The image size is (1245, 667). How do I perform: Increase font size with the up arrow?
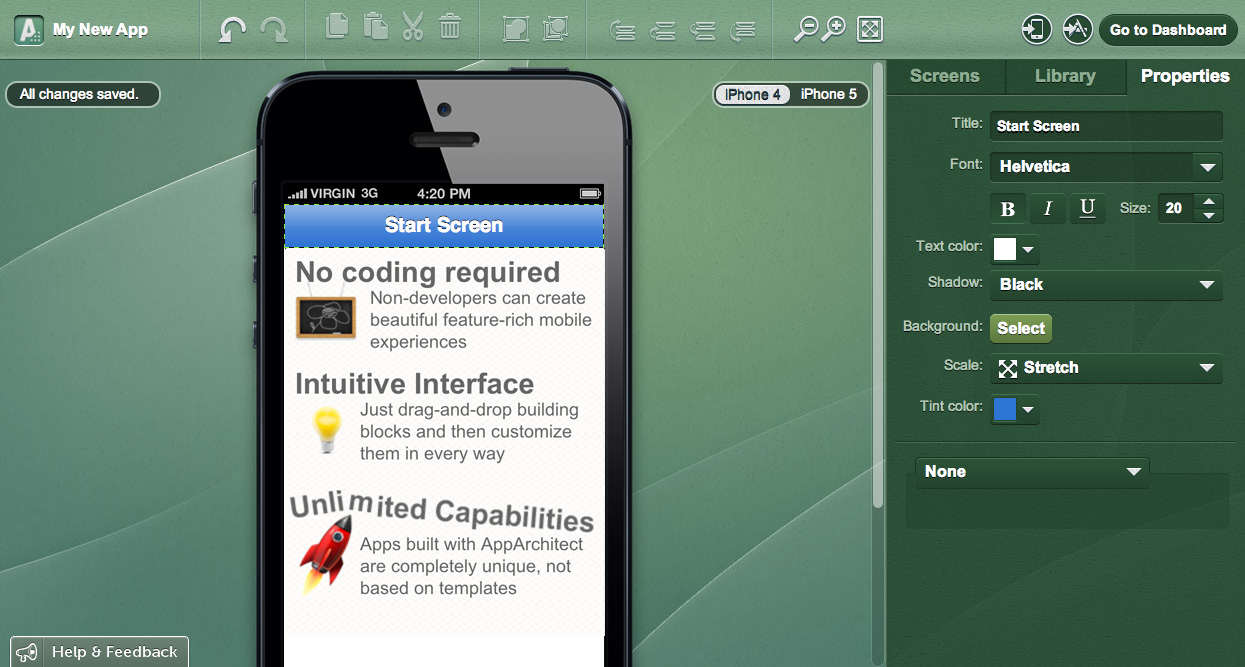coord(1210,201)
